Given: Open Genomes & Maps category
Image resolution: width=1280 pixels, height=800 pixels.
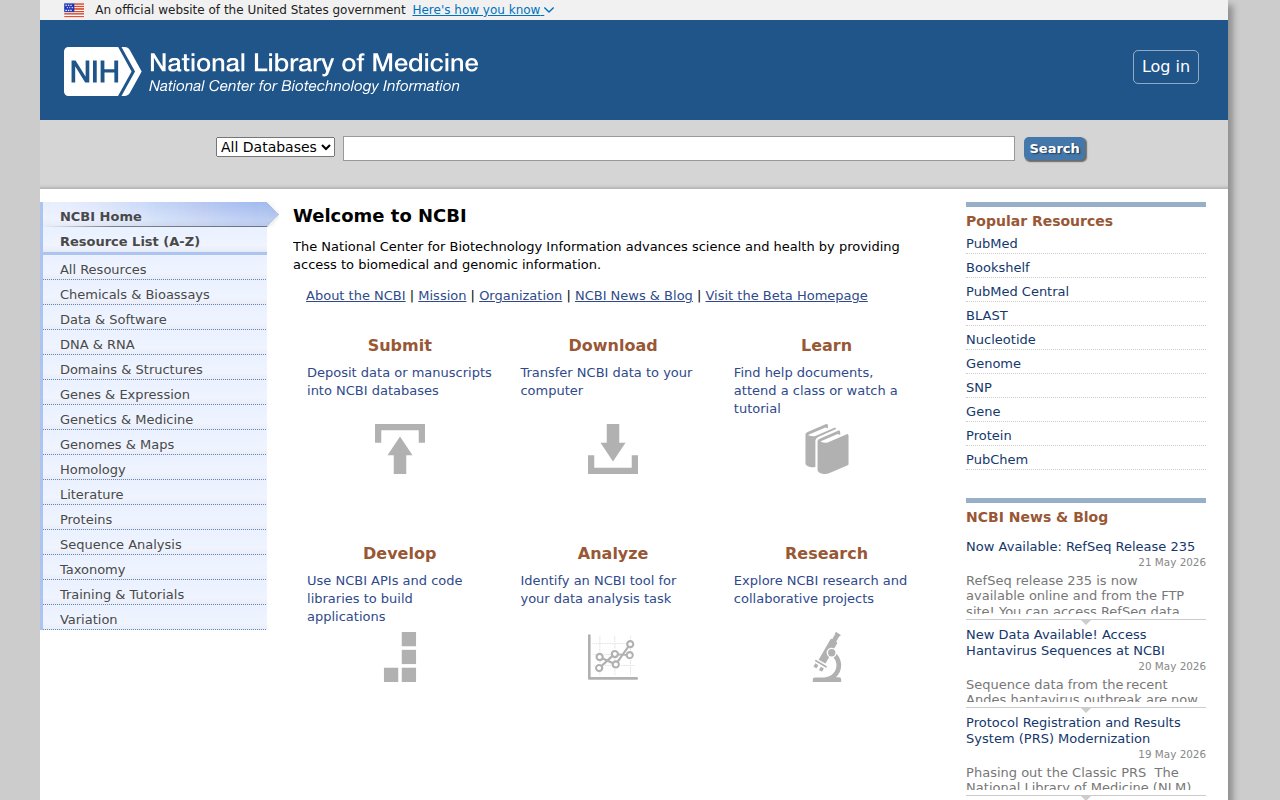Looking at the screenshot, I should coord(155,444).
